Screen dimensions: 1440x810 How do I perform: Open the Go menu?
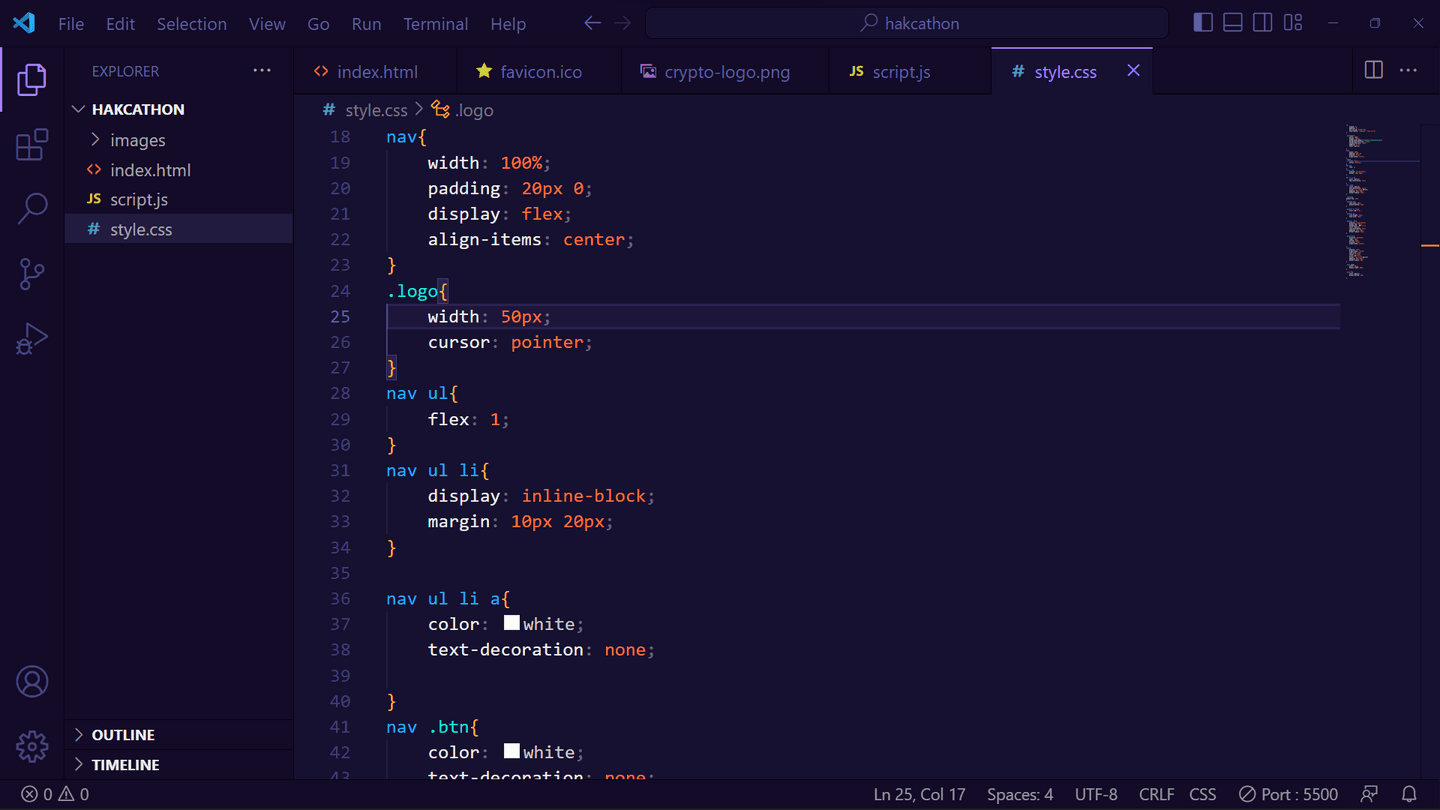pos(318,24)
